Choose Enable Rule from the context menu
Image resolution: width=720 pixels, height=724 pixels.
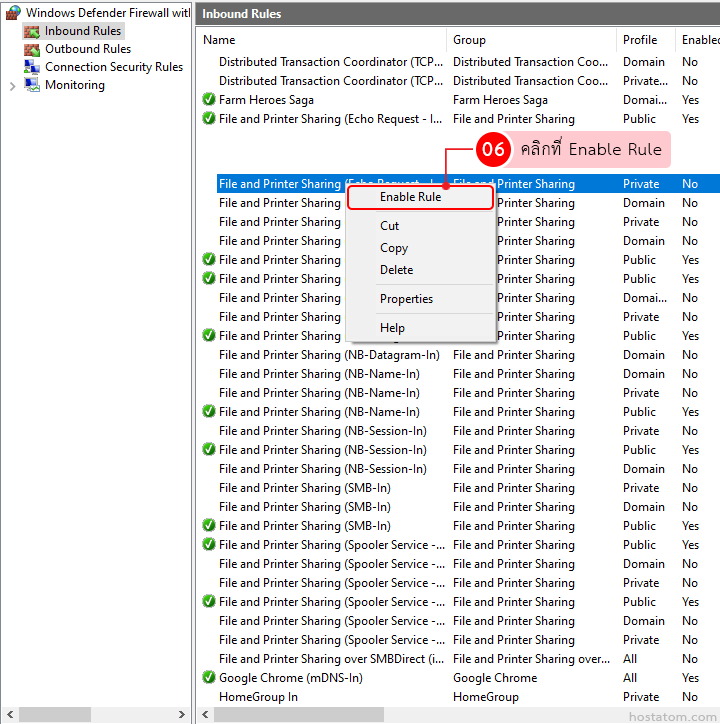coord(410,197)
